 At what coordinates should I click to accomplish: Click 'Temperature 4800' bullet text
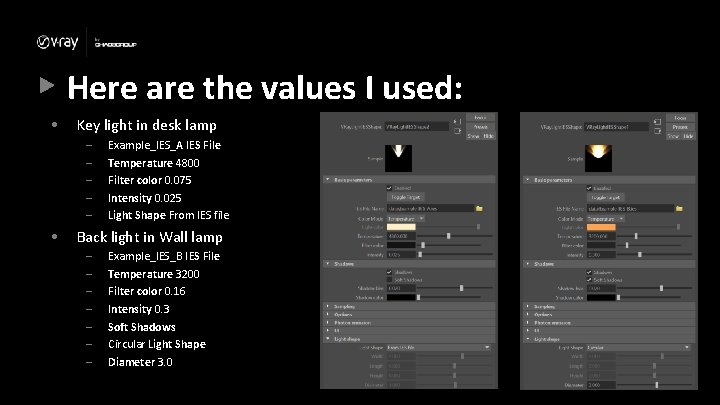click(153, 163)
